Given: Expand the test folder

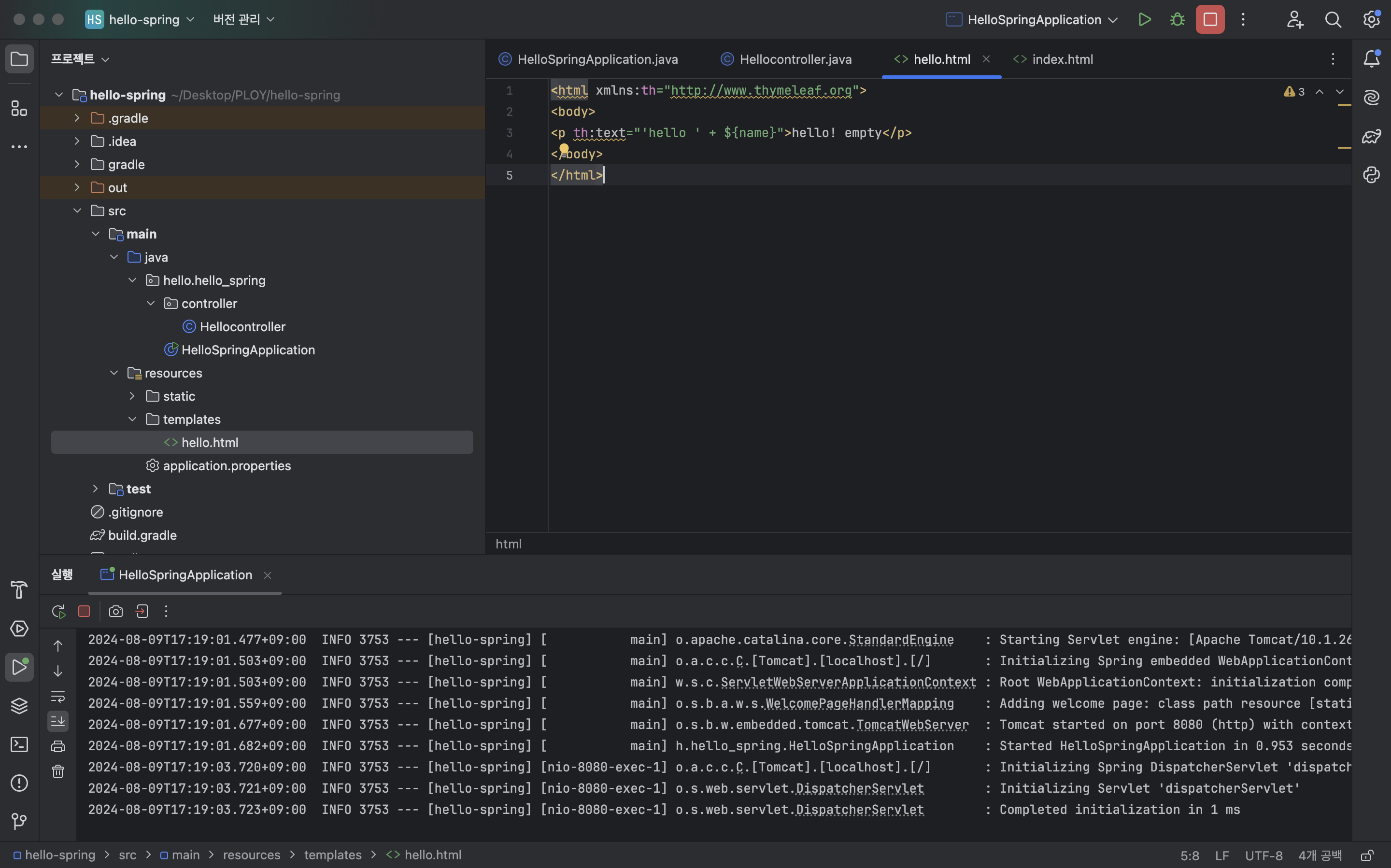Looking at the screenshot, I should [95, 489].
